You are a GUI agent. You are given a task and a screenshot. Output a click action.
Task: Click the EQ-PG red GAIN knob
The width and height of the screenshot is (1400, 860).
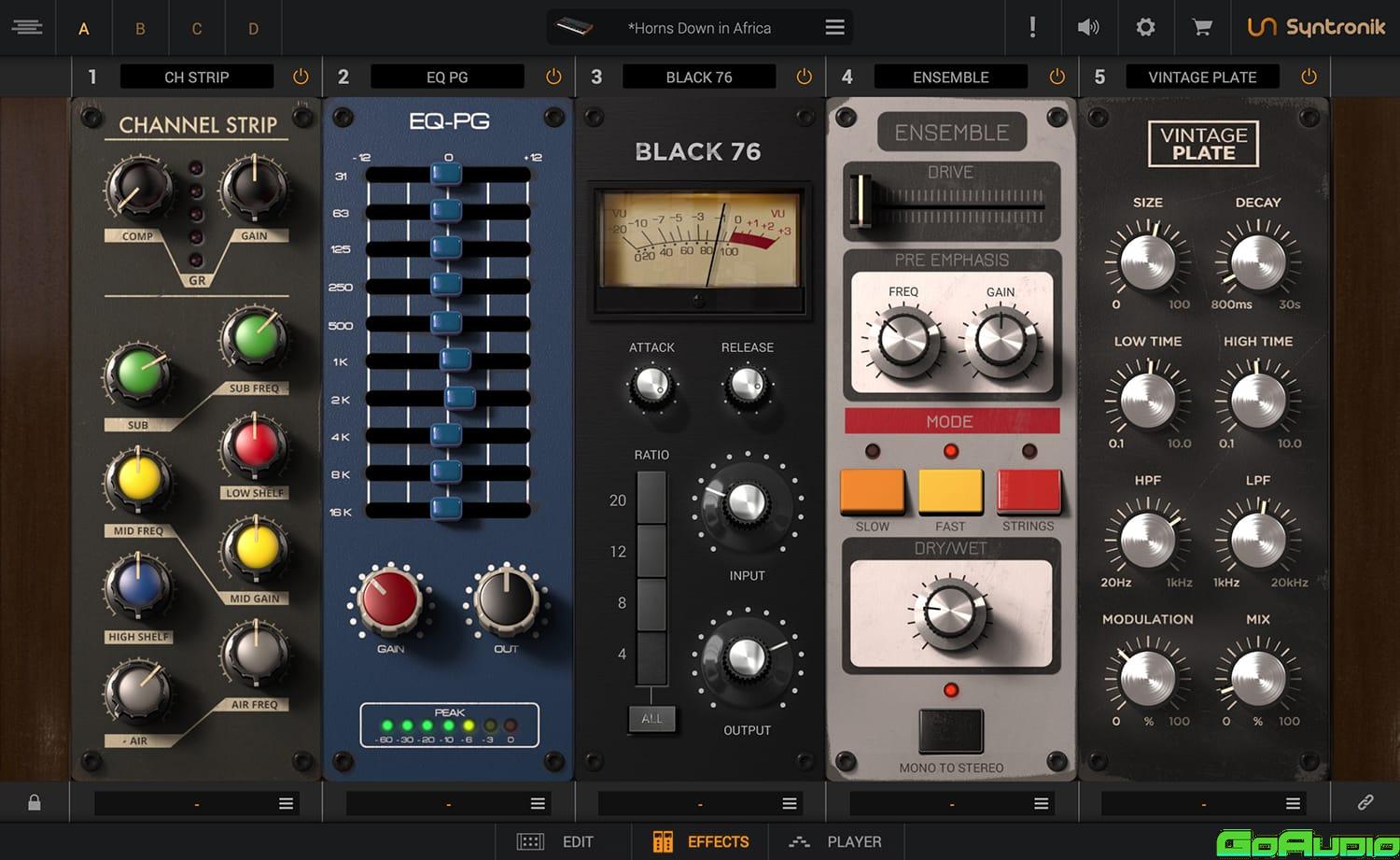tap(390, 599)
